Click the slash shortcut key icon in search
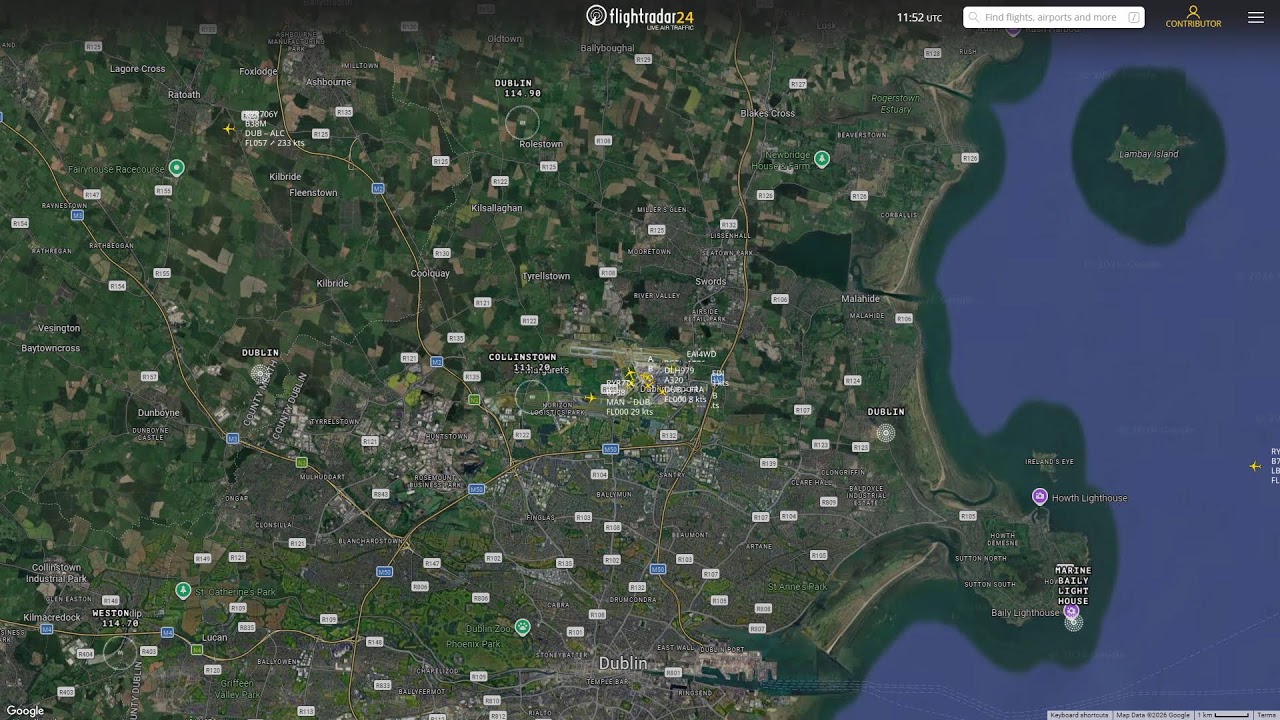The image size is (1280, 720). tap(1134, 17)
